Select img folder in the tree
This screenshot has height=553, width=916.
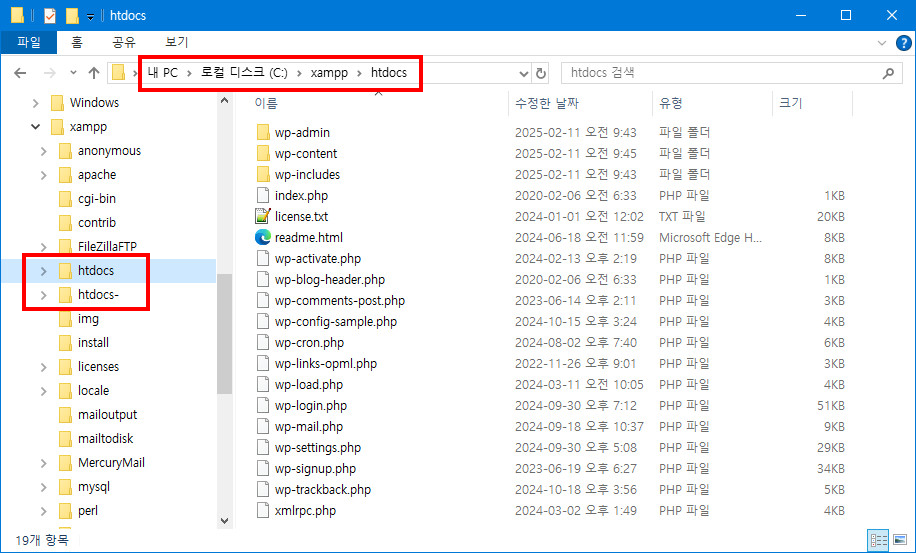tap(88, 319)
